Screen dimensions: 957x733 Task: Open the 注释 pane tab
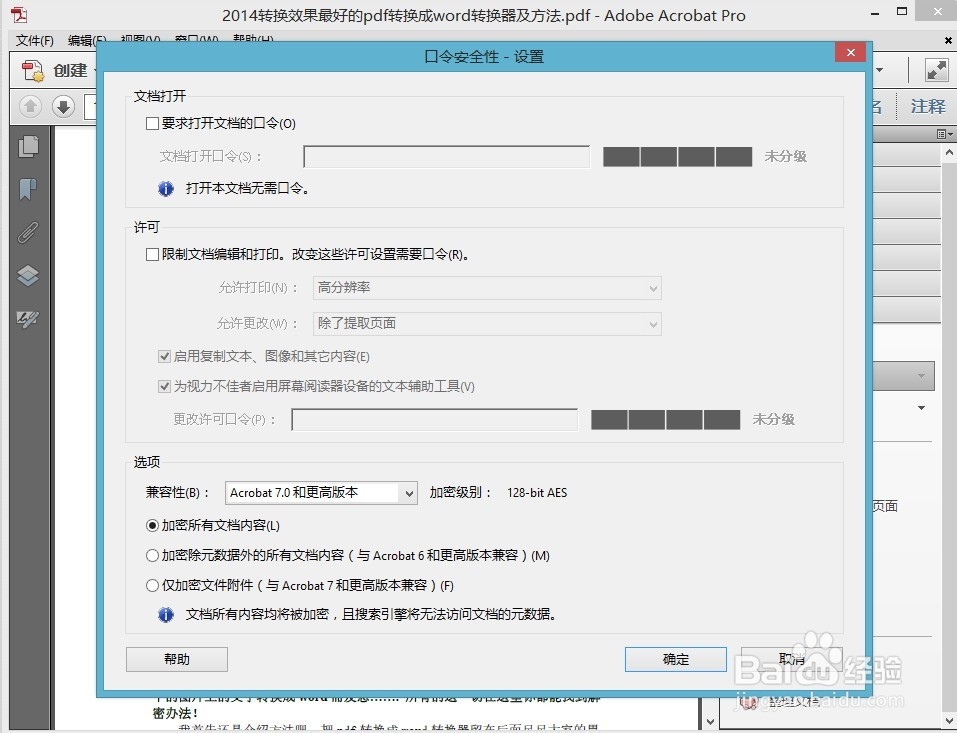point(928,106)
